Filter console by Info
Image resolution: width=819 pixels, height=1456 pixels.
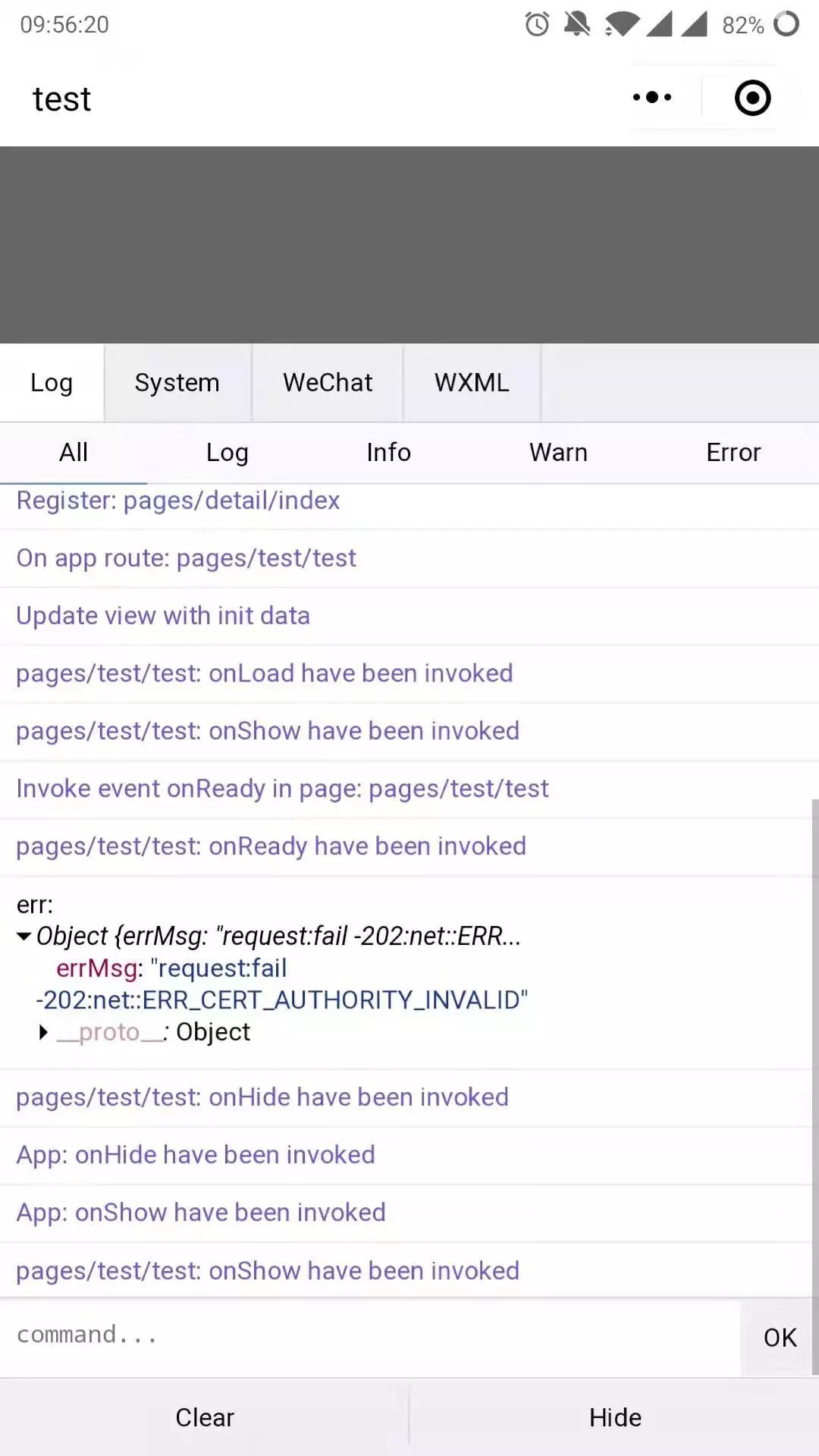pyautogui.click(x=388, y=453)
